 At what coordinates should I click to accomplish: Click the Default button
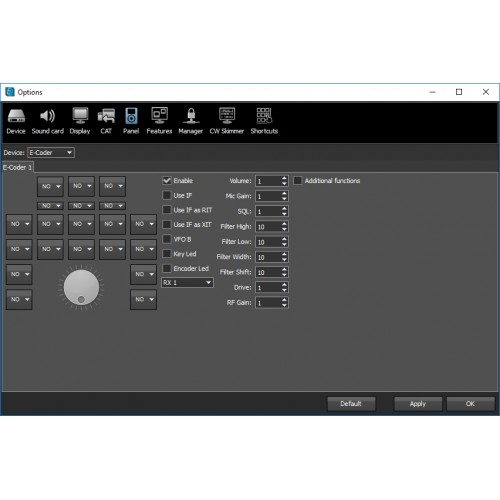[351, 404]
